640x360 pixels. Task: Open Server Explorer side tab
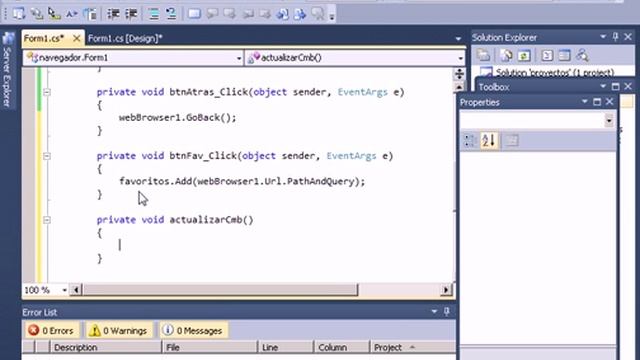click(x=8, y=70)
